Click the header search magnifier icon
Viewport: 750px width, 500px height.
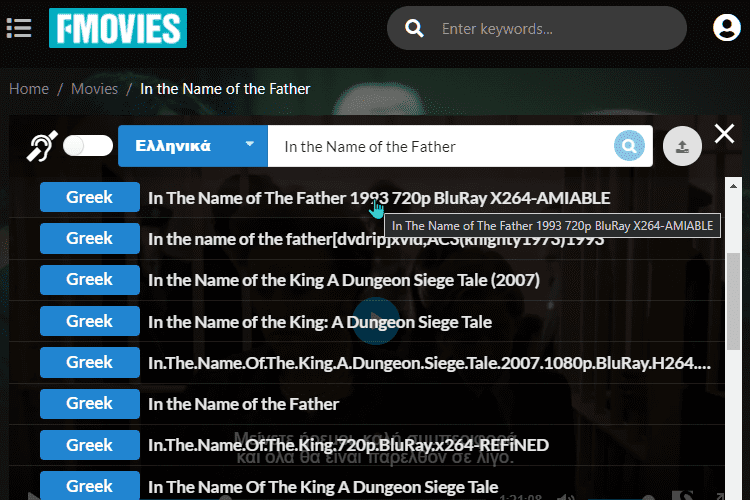pos(414,28)
